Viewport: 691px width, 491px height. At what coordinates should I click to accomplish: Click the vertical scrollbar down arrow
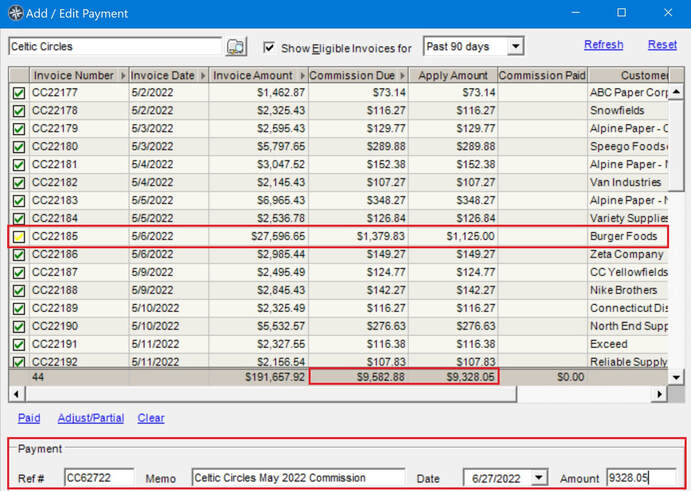[676, 377]
